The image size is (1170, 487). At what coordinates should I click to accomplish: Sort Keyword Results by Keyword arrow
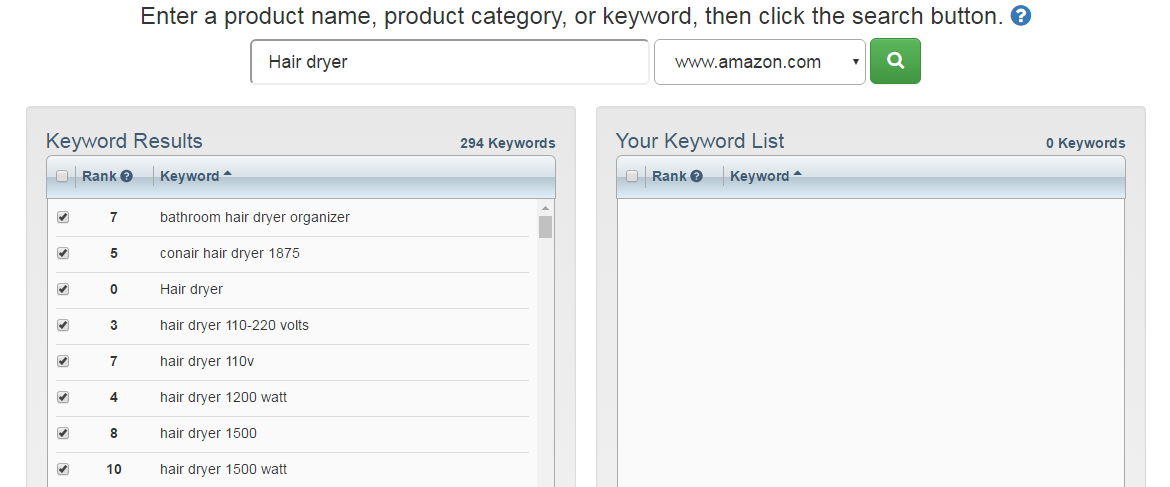pos(228,175)
